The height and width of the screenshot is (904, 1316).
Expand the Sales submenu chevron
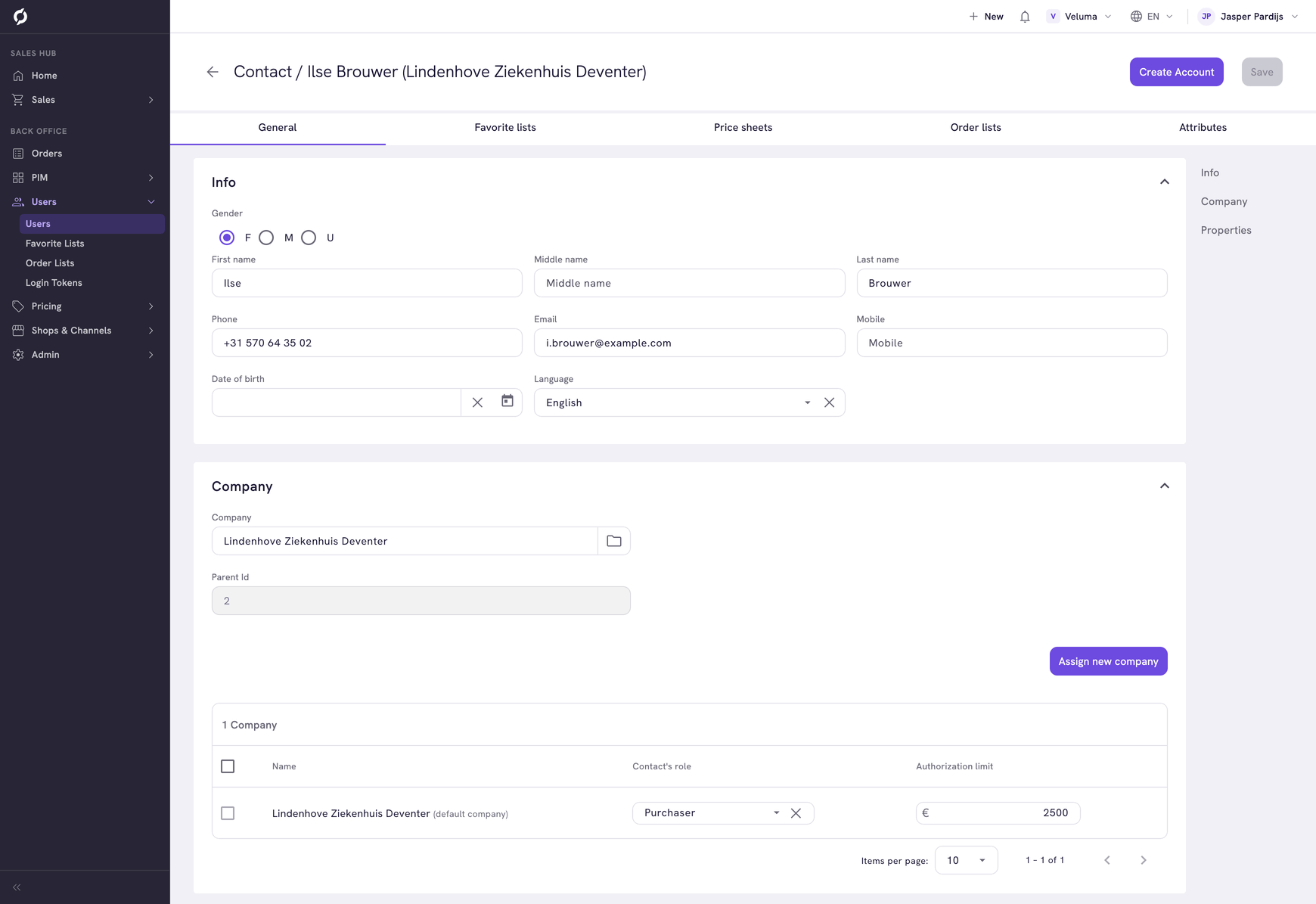[151, 100]
